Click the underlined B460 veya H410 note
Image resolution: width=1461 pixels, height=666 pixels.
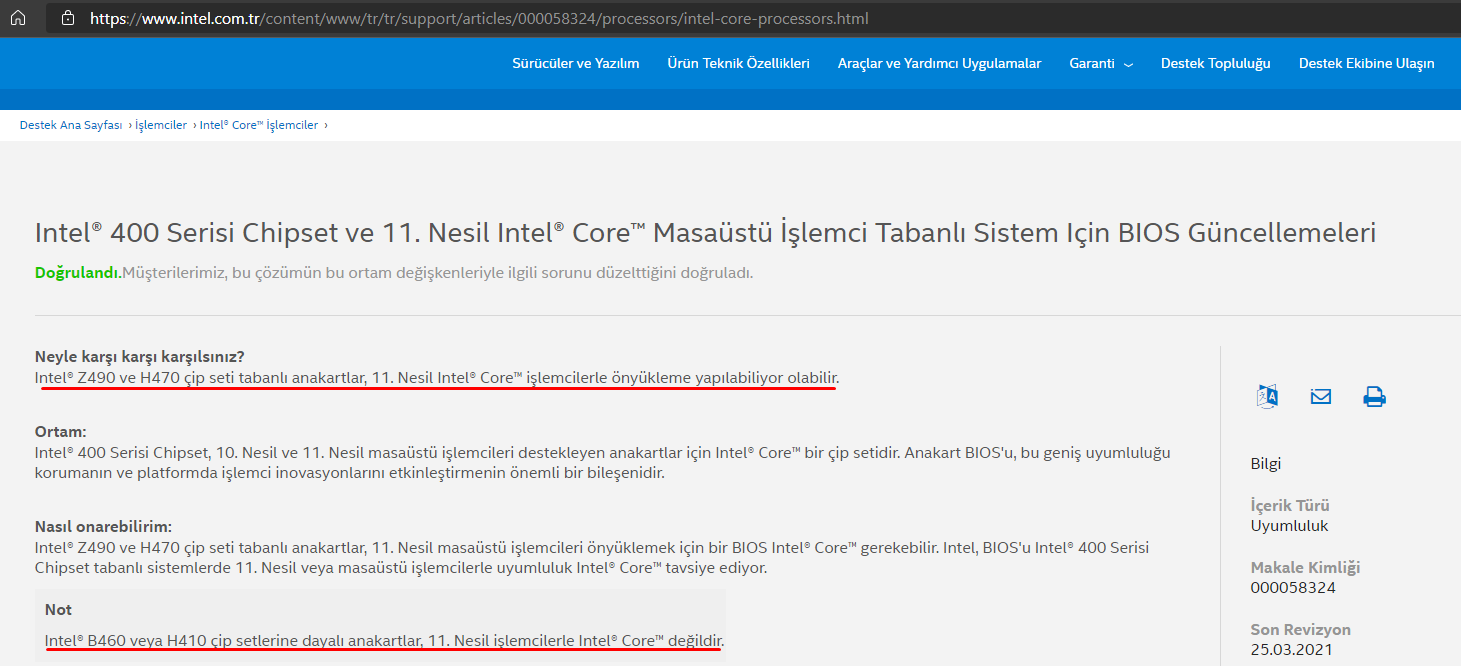pos(384,639)
